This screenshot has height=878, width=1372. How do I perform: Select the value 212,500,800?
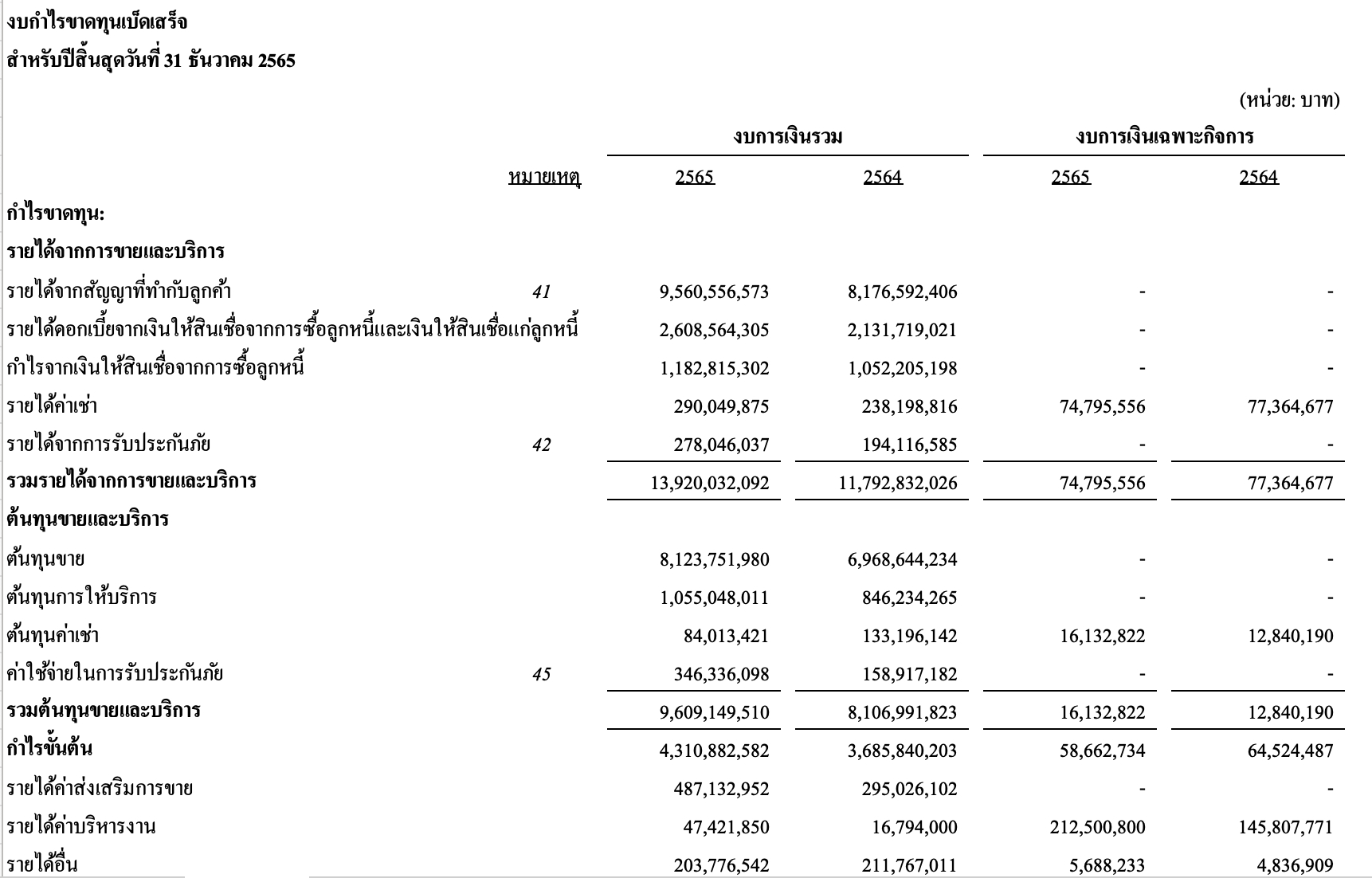pos(1098,828)
